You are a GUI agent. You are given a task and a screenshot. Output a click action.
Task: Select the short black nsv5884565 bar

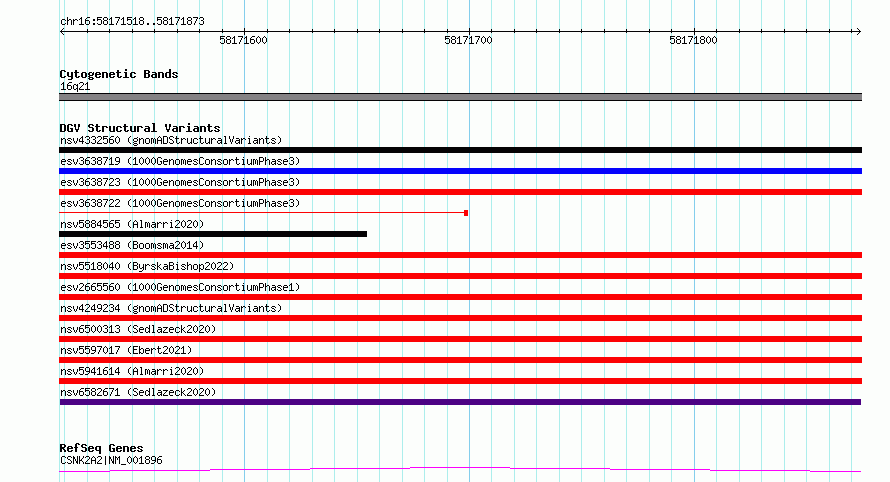[x=213, y=234]
